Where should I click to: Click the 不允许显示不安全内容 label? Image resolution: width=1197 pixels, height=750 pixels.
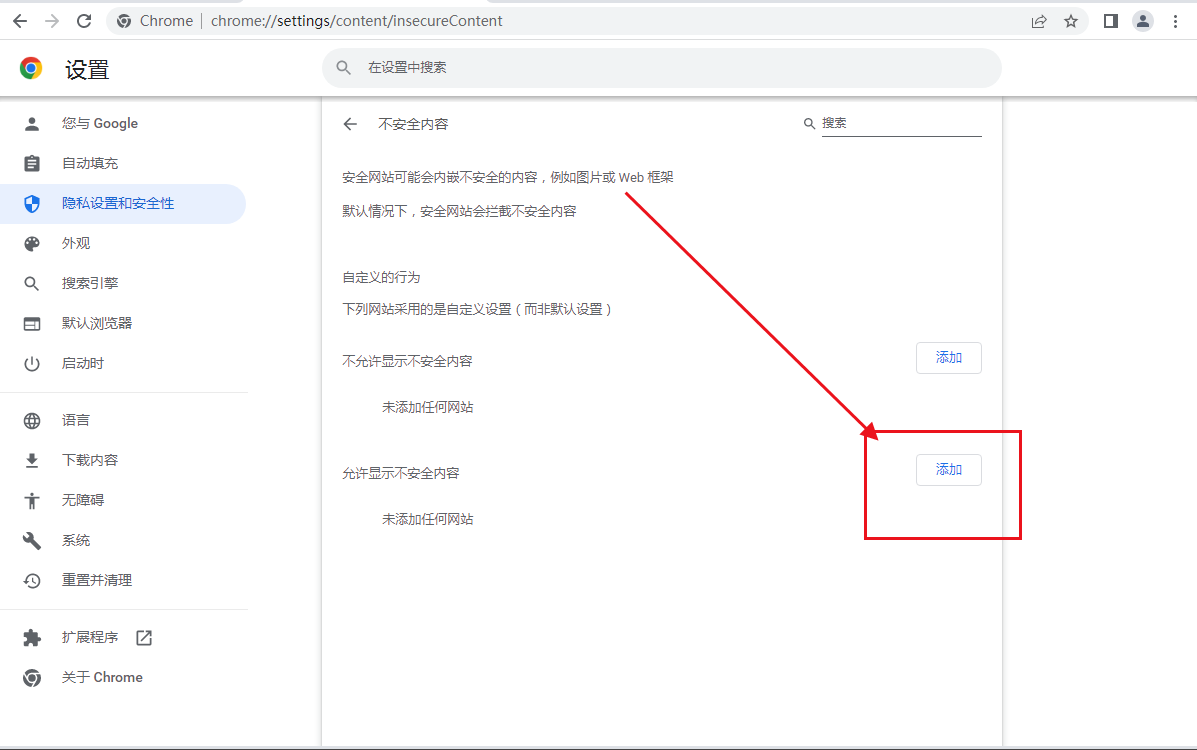(x=407, y=361)
